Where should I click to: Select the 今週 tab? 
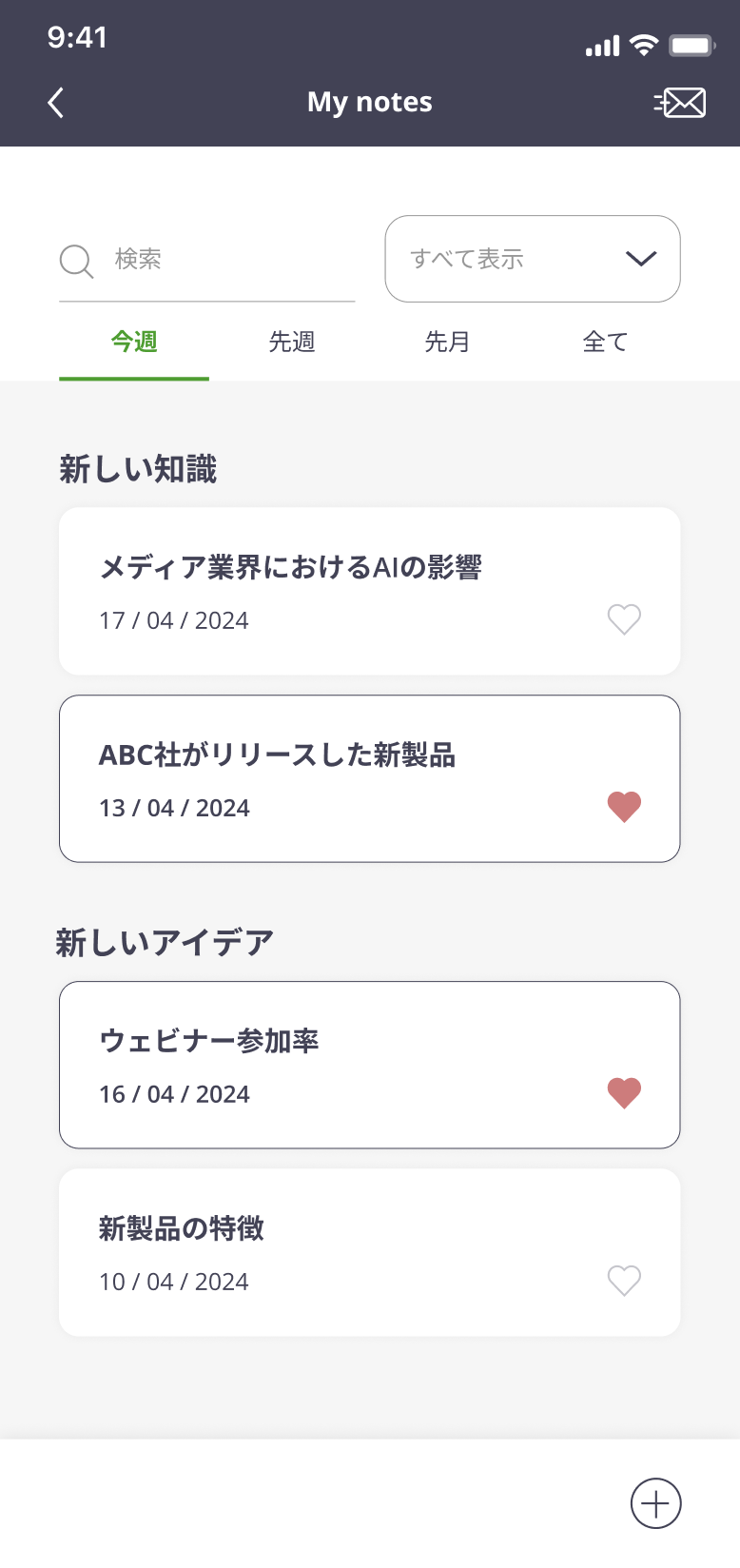134,342
